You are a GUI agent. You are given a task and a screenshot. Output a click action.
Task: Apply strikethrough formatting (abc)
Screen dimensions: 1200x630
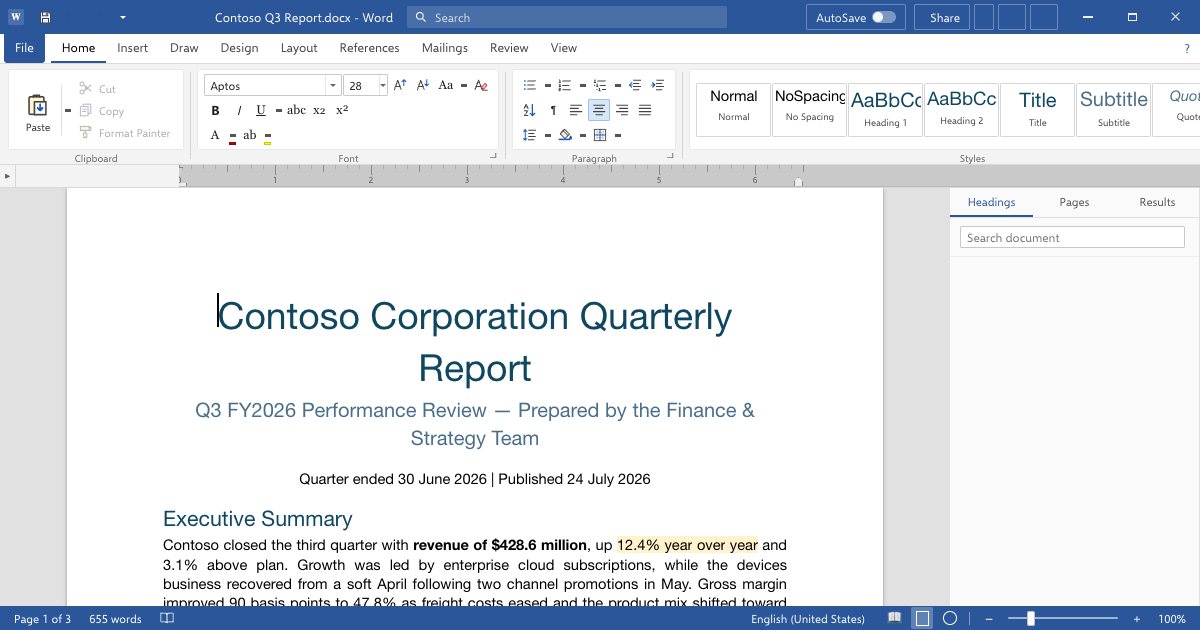(296, 110)
